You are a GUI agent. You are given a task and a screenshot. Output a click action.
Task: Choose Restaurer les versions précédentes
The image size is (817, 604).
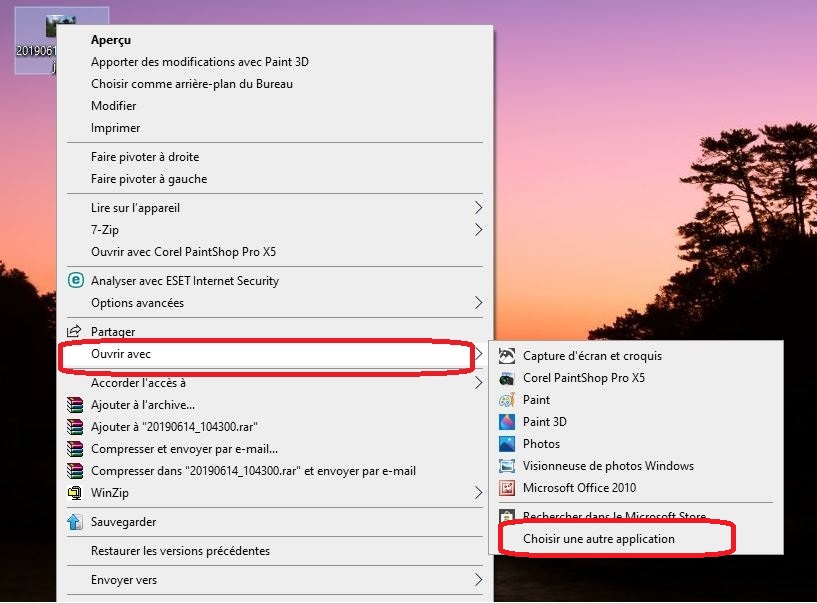275,551
